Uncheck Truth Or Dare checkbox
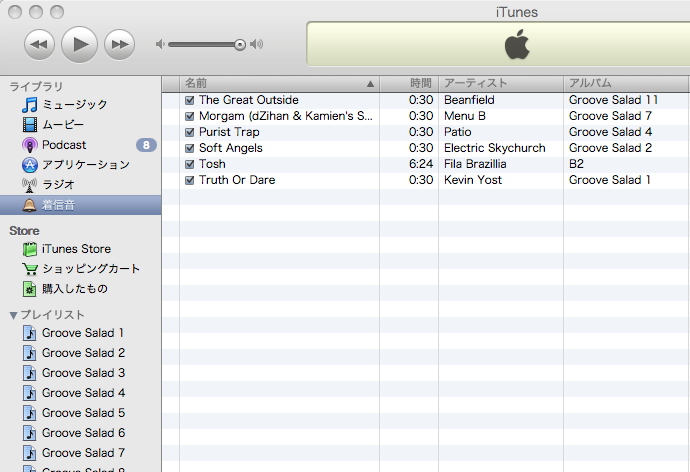The height and width of the screenshot is (472, 690). [190, 180]
